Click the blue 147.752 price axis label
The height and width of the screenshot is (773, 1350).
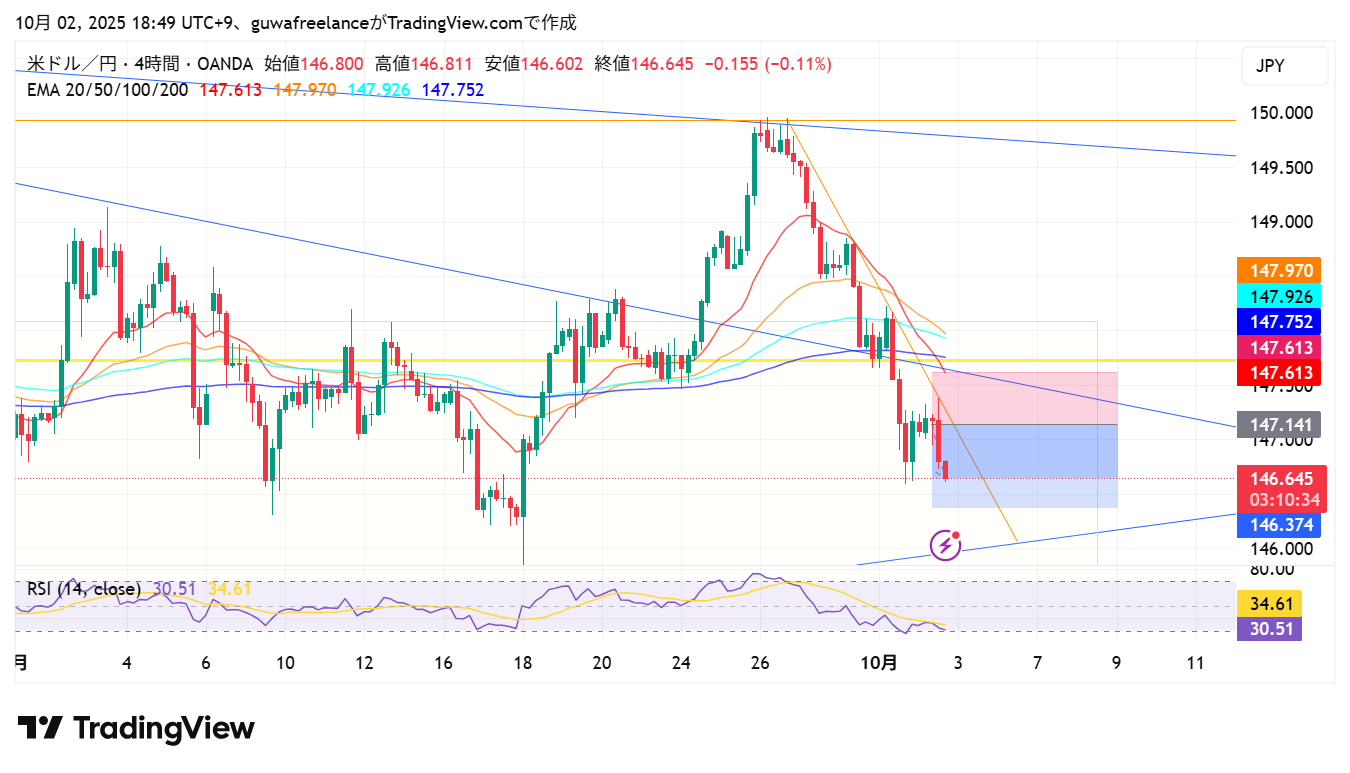(1279, 322)
